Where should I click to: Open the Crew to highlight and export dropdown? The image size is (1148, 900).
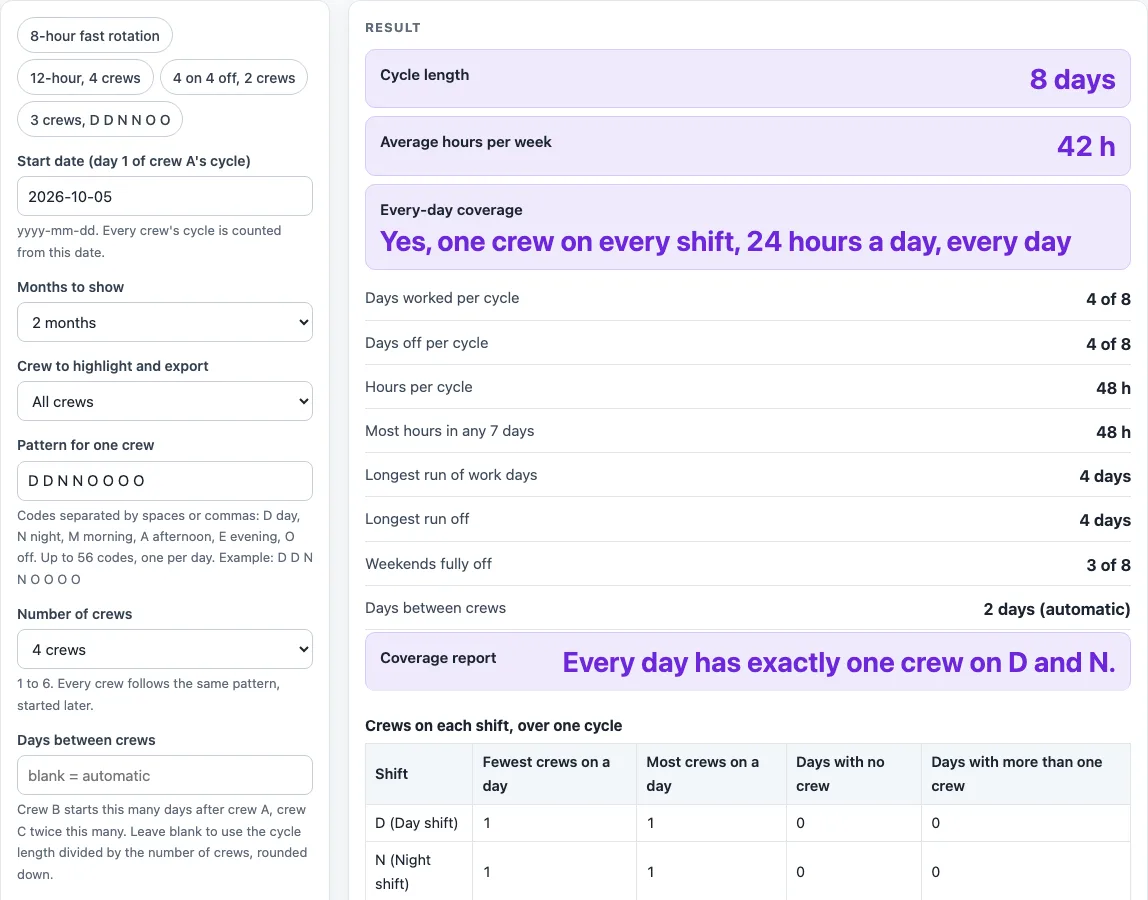[165, 401]
